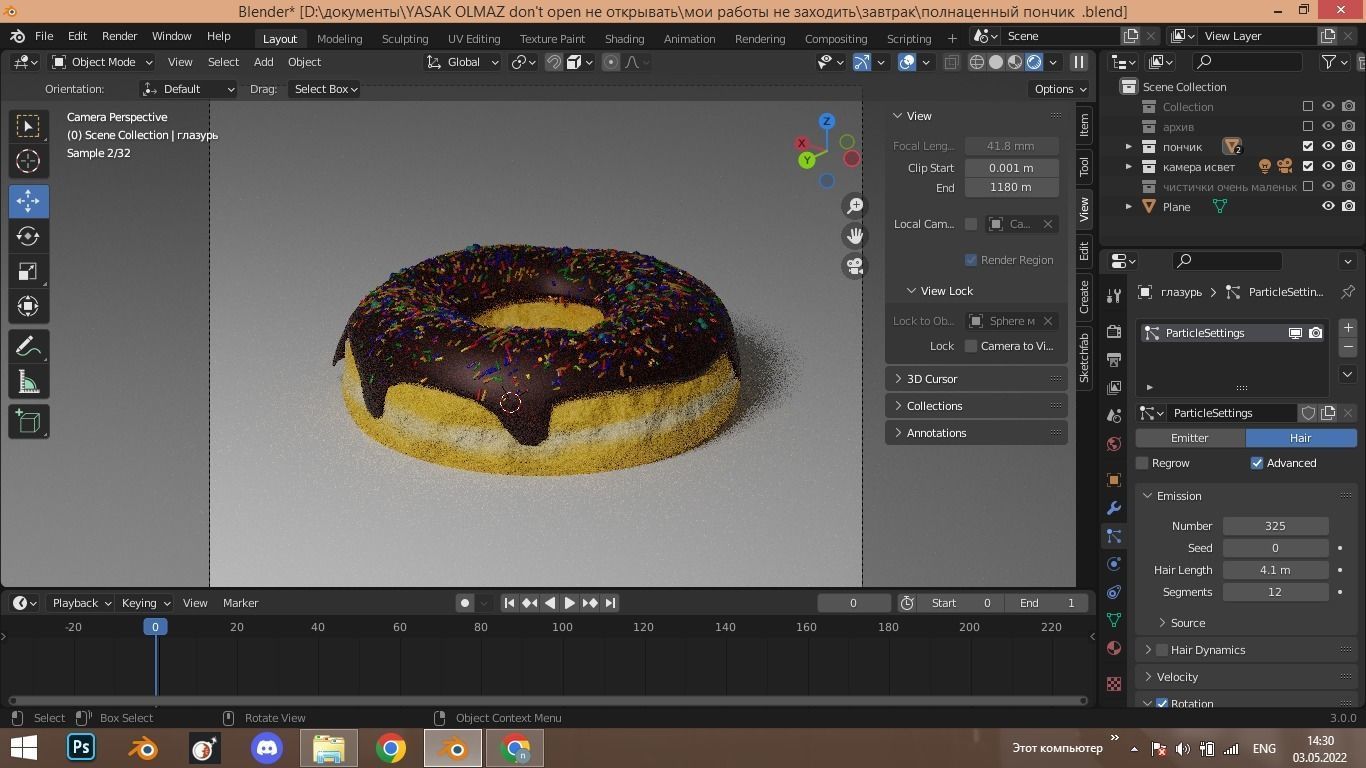Select the Cursor tool
This screenshot has height=768, width=1366.
point(28,161)
